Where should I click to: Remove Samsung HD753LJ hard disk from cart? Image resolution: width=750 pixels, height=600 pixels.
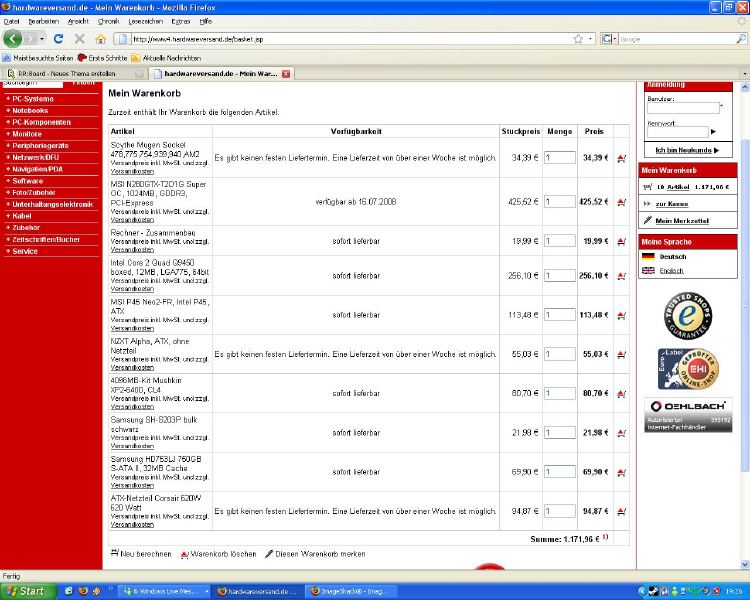coord(621,472)
